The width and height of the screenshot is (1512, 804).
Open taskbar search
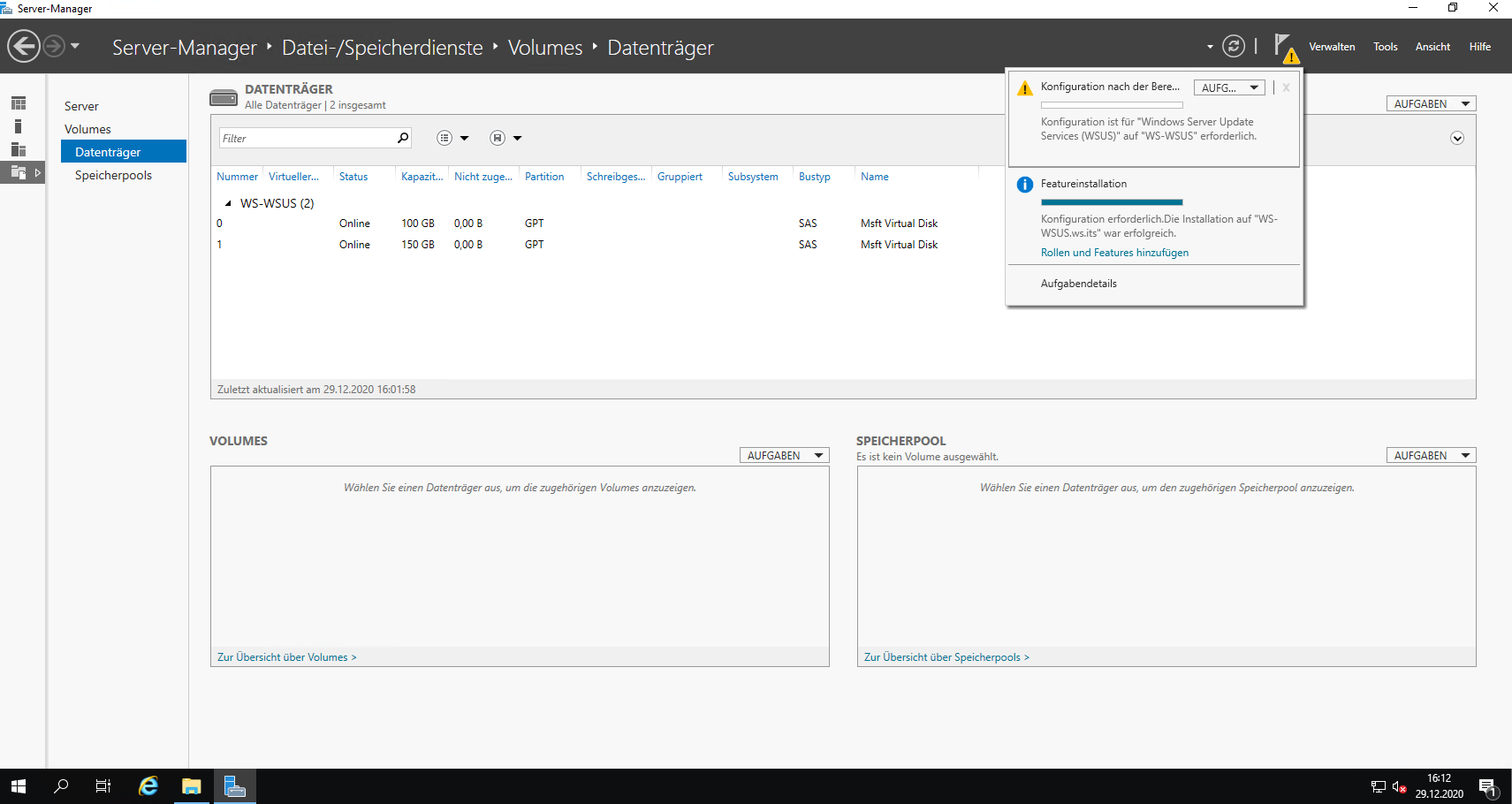click(x=61, y=786)
